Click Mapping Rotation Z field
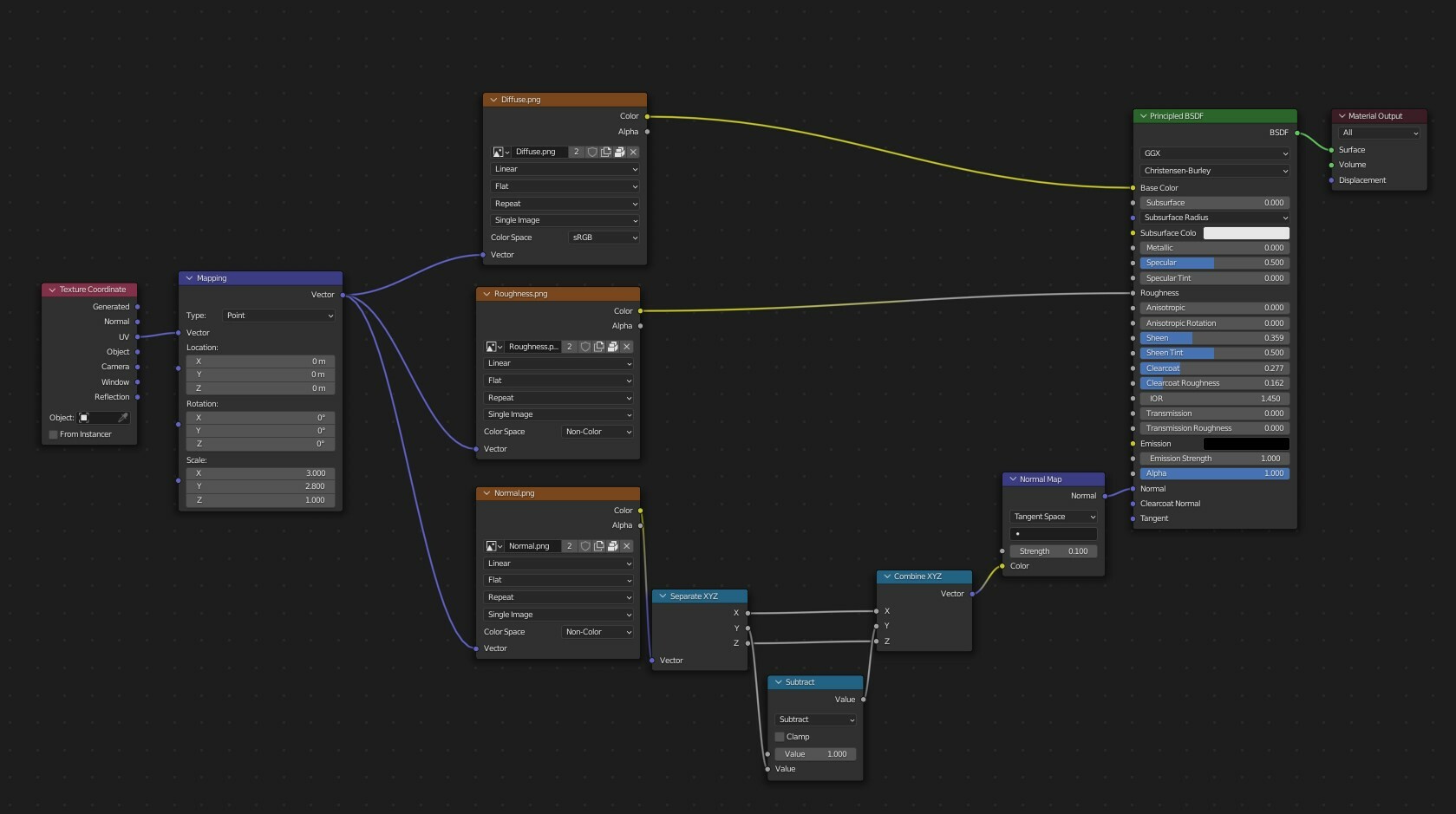1456x814 pixels. [261, 444]
